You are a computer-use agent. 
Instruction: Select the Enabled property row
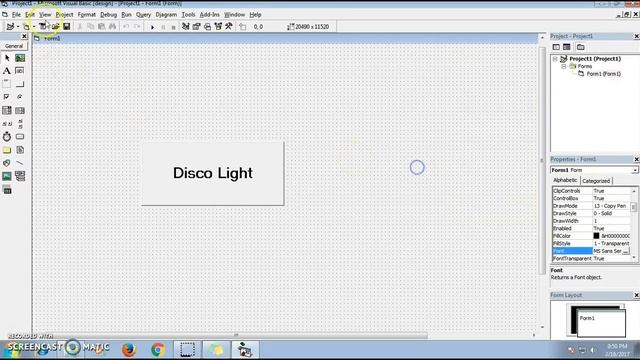pyautogui.click(x=591, y=229)
